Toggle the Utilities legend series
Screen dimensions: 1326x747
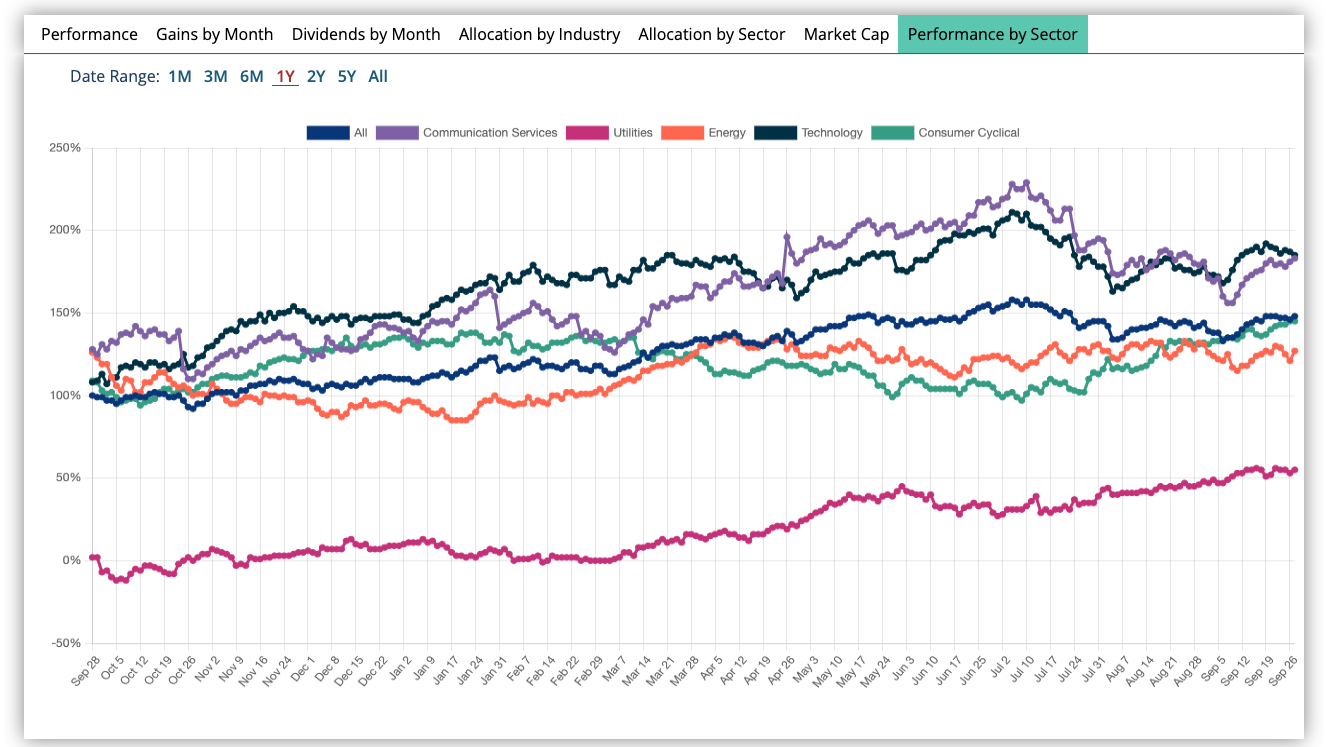(587, 132)
